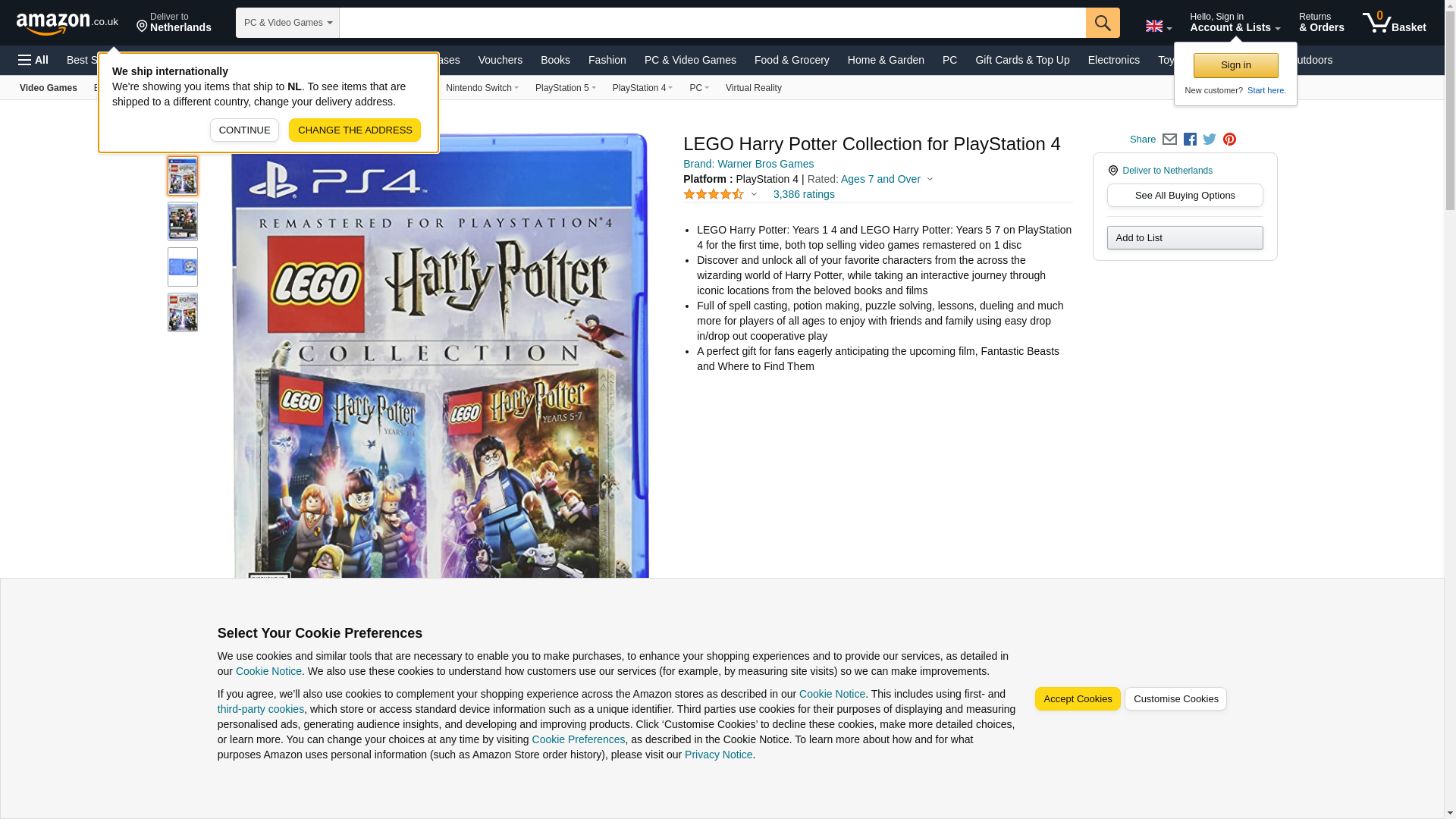Open the hamburger All menu

click(33, 60)
